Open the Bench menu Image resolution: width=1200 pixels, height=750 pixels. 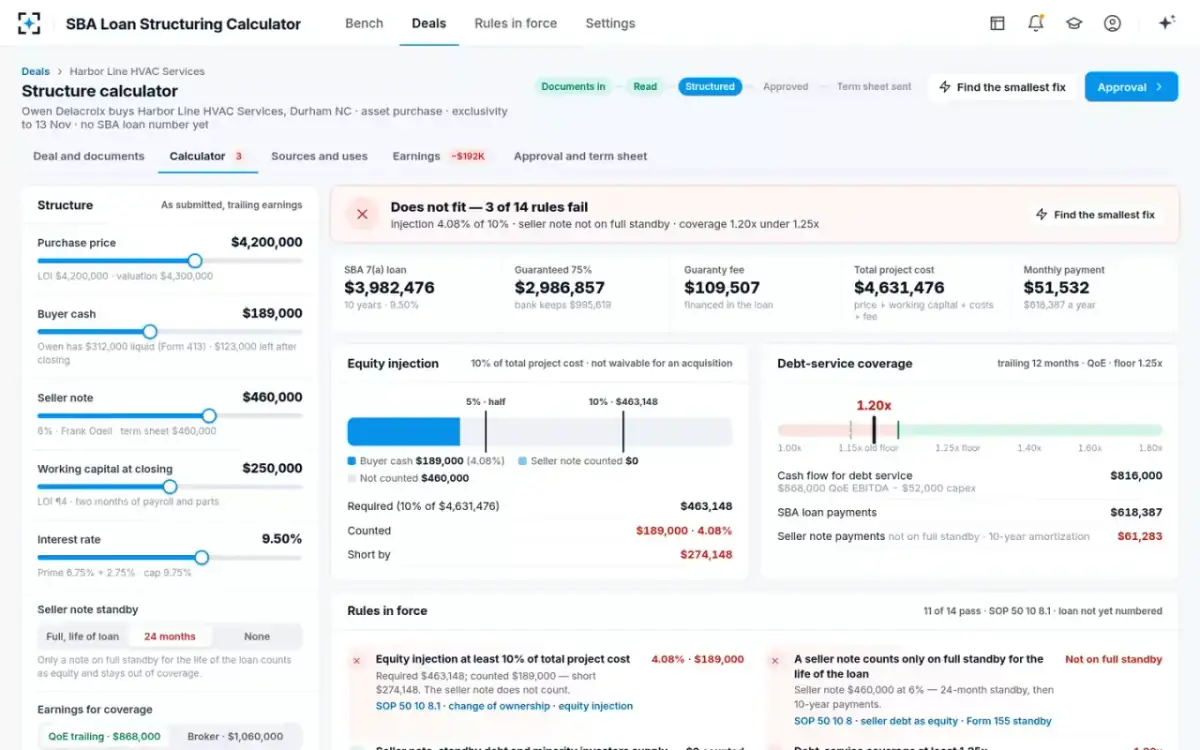click(364, 23)
